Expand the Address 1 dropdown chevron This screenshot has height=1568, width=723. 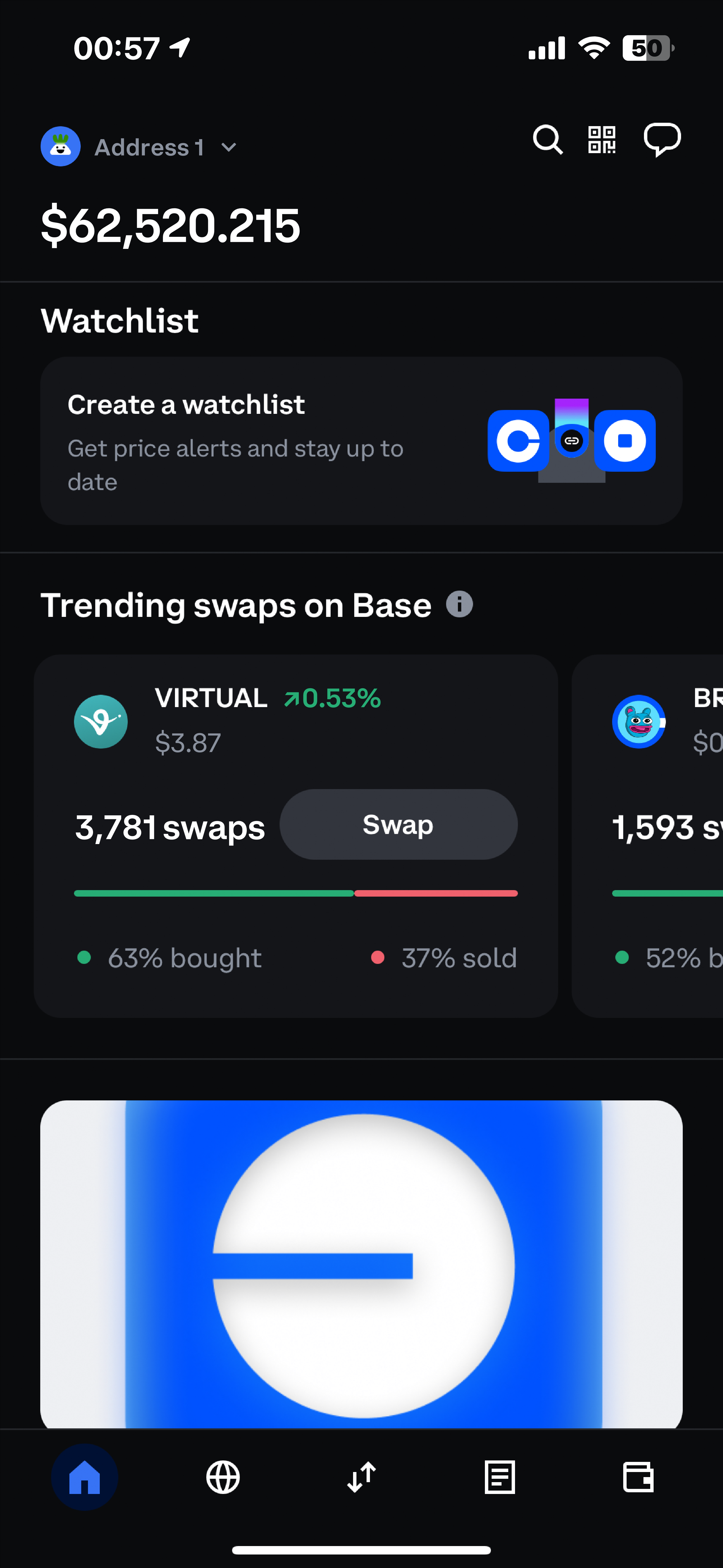point(229,147)
